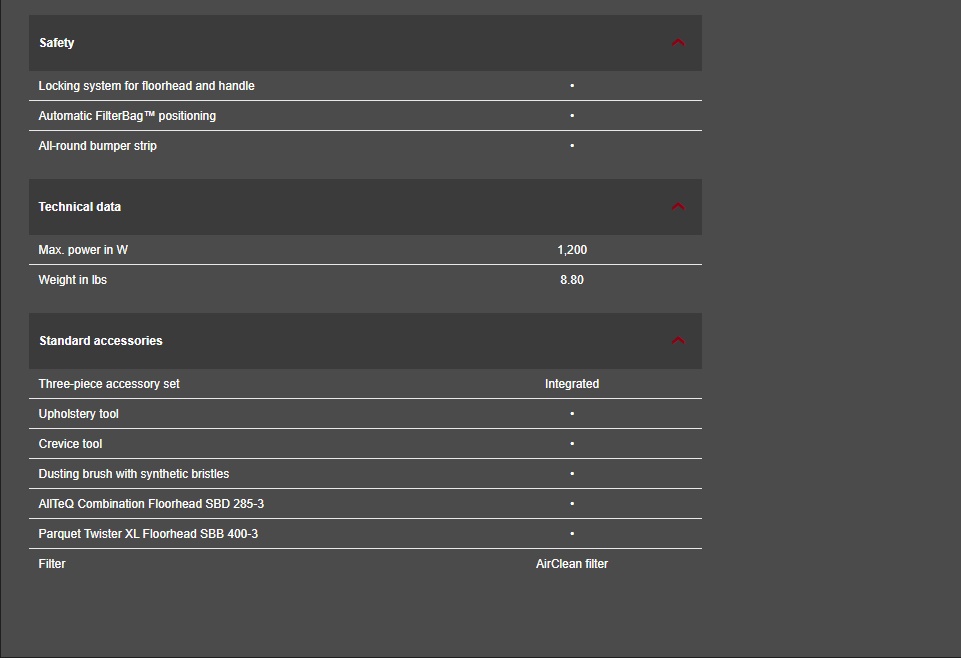
Task: Click Automatic FilterBag positioning label
Action: (x=127, y=116)
